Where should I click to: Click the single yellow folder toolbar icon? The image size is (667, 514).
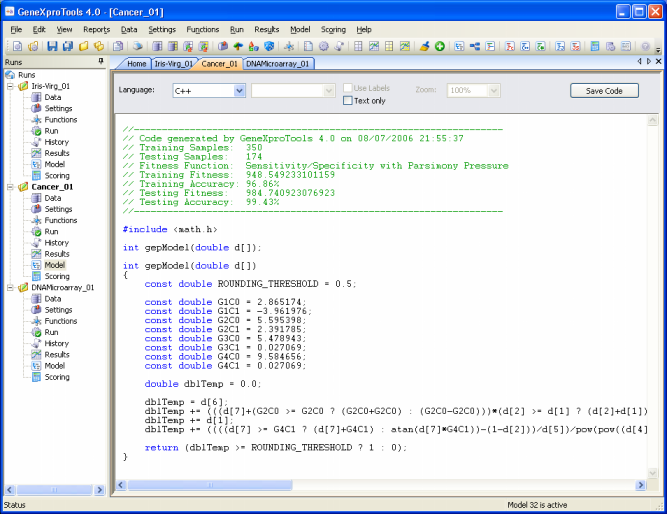pyautogui.click(x=83, y=46)
